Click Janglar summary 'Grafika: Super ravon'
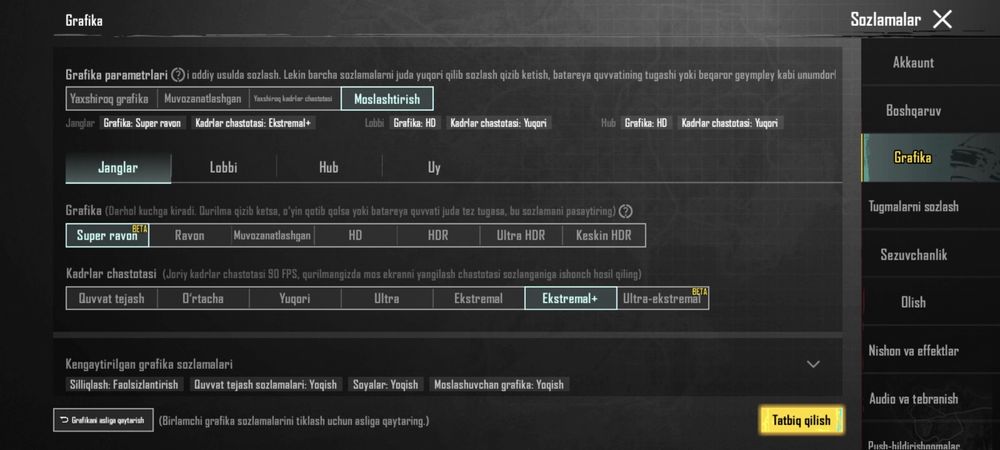 pos(142,123)
